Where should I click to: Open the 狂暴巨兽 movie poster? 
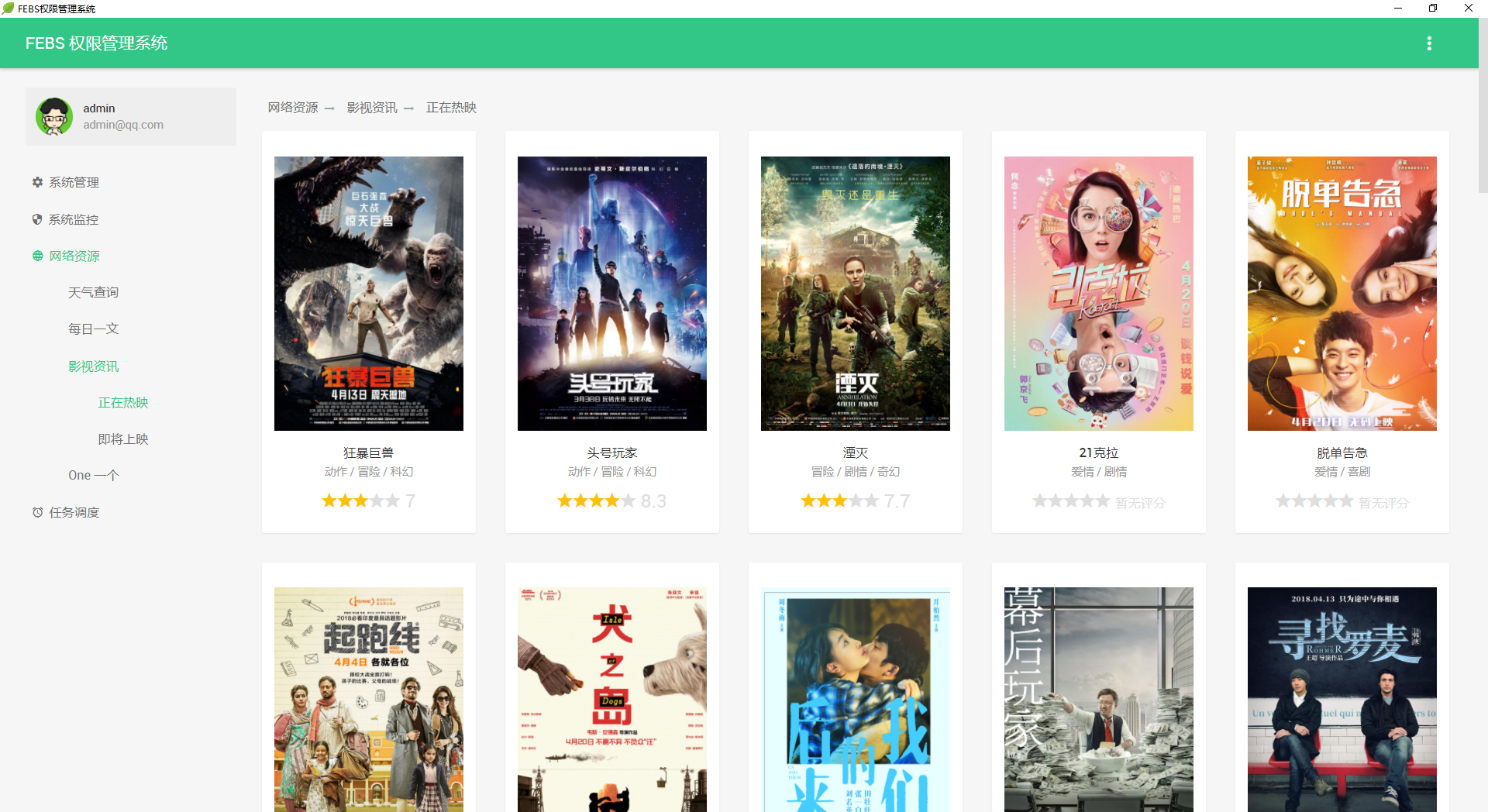pos(369,294)
